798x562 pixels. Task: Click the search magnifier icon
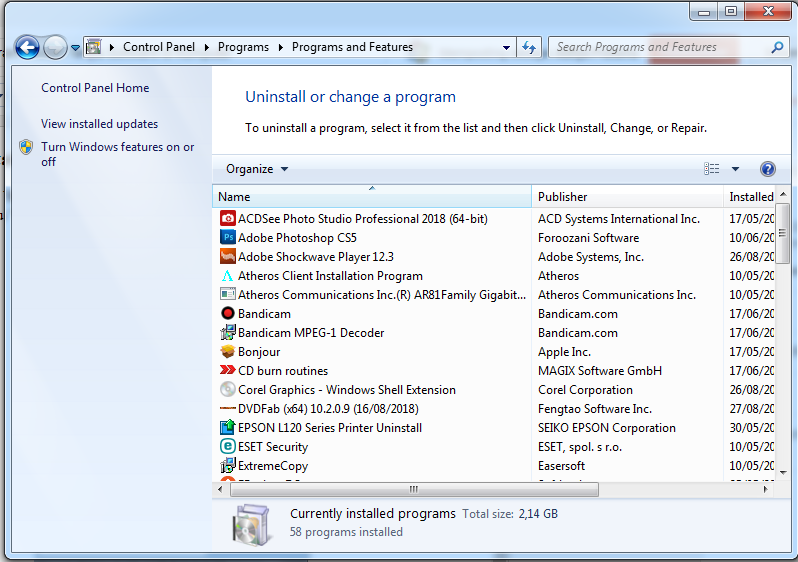click(x=777, y=47)
